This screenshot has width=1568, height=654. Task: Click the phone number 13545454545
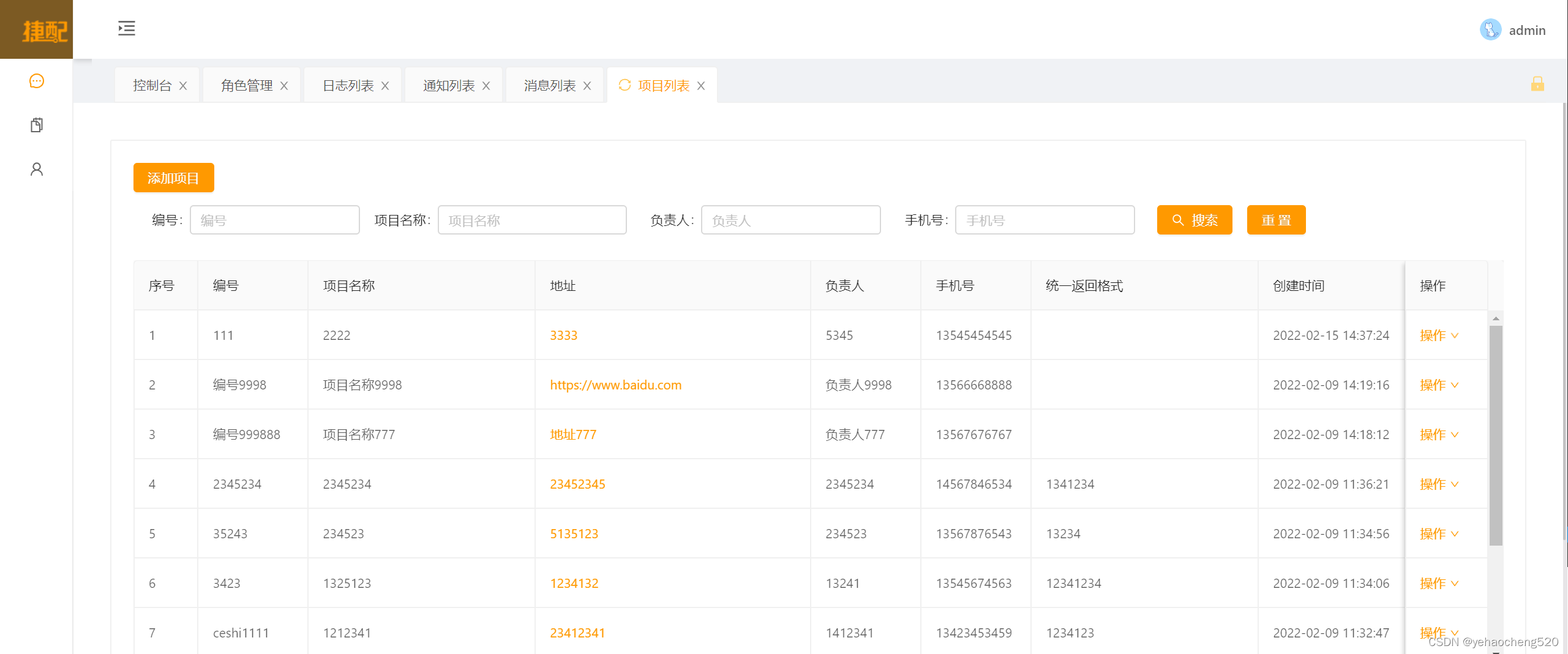(x=974, y=335)
